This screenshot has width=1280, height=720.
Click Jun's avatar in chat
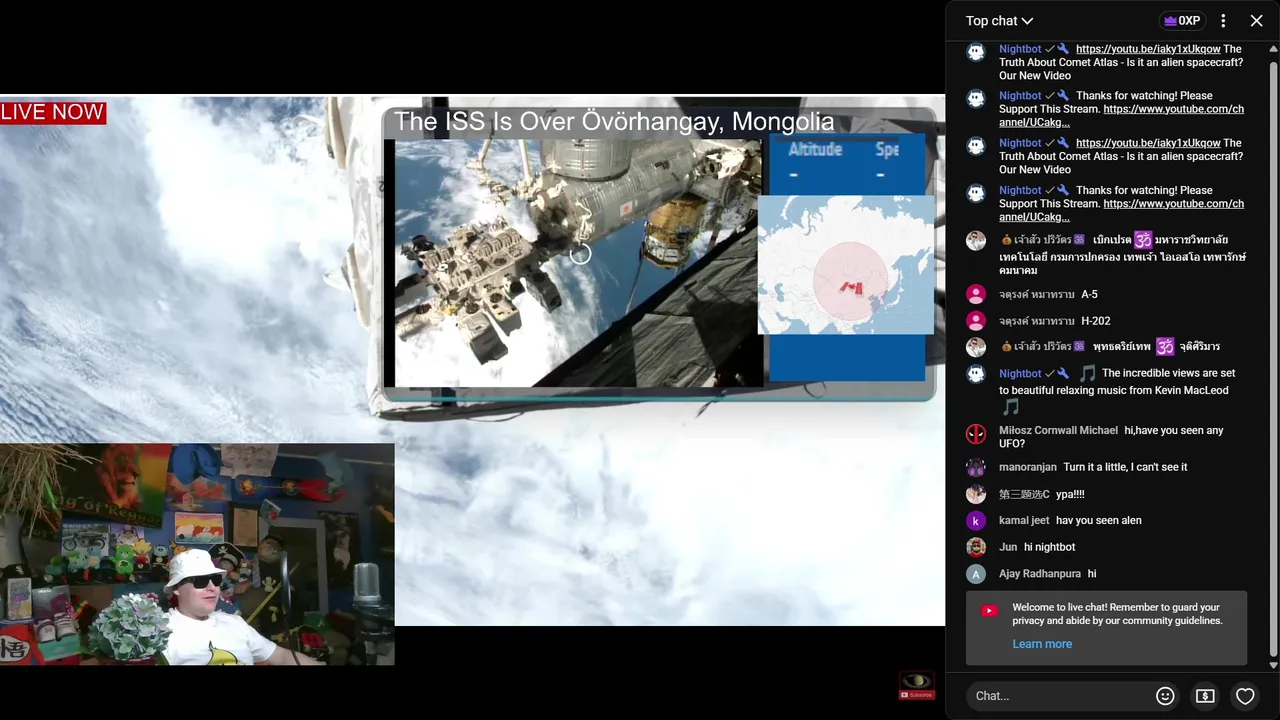pyautogui.click(x=976, y=547)
